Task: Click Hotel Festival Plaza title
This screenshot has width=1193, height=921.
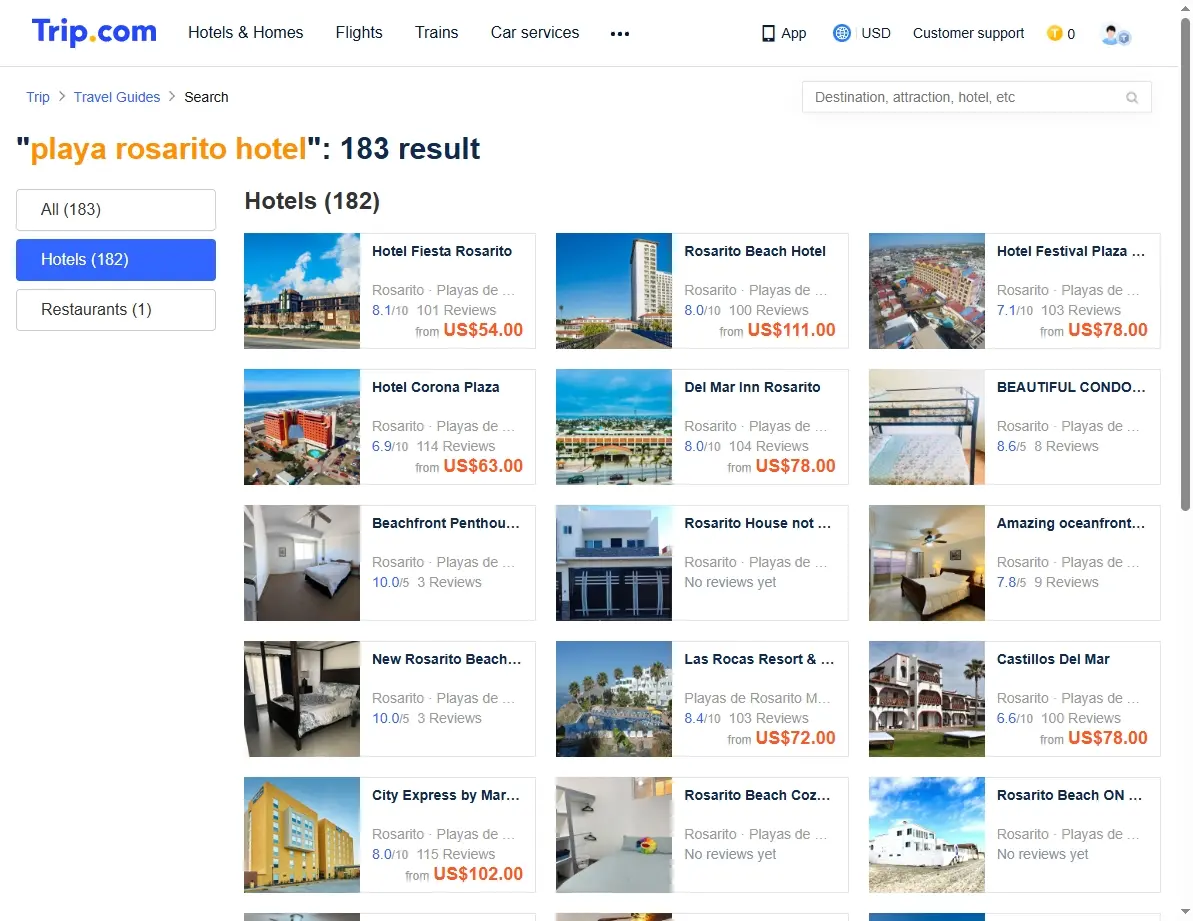Action: [1071, 251]
